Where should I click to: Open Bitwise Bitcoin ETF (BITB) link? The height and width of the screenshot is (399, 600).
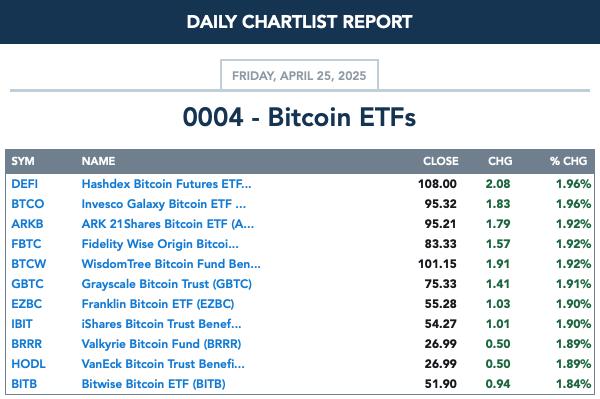[153, 384]
